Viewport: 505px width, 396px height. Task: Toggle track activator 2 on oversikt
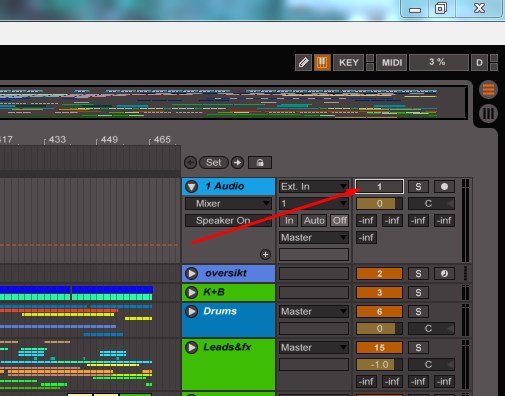[379, 273]
